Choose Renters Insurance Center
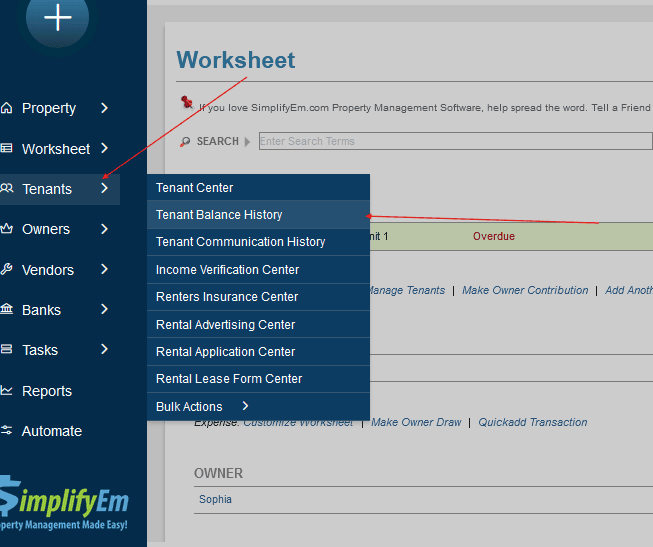Viewport: 653px width, 547px height. 227,297
